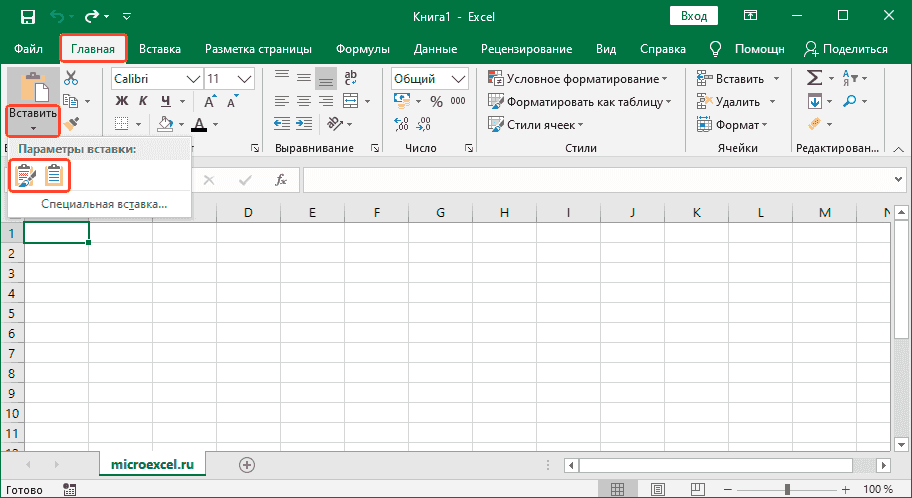
Task: Select the Format Painter brush icon
Action: point(71,123)
